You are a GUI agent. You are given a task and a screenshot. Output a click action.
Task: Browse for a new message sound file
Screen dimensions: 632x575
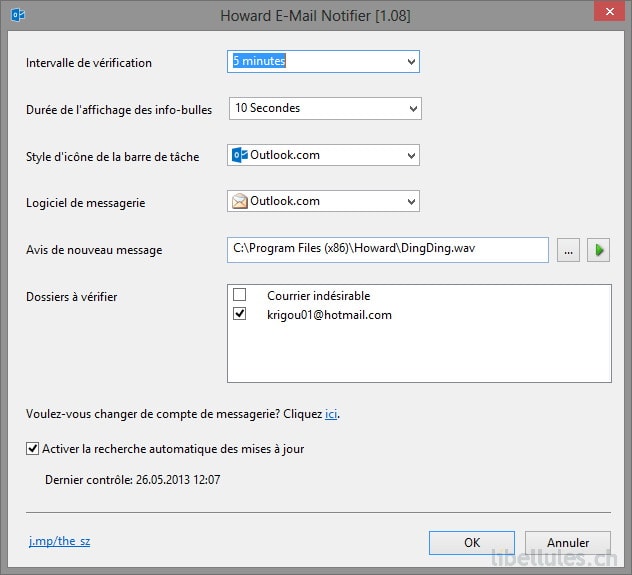(x=568, y=250)
